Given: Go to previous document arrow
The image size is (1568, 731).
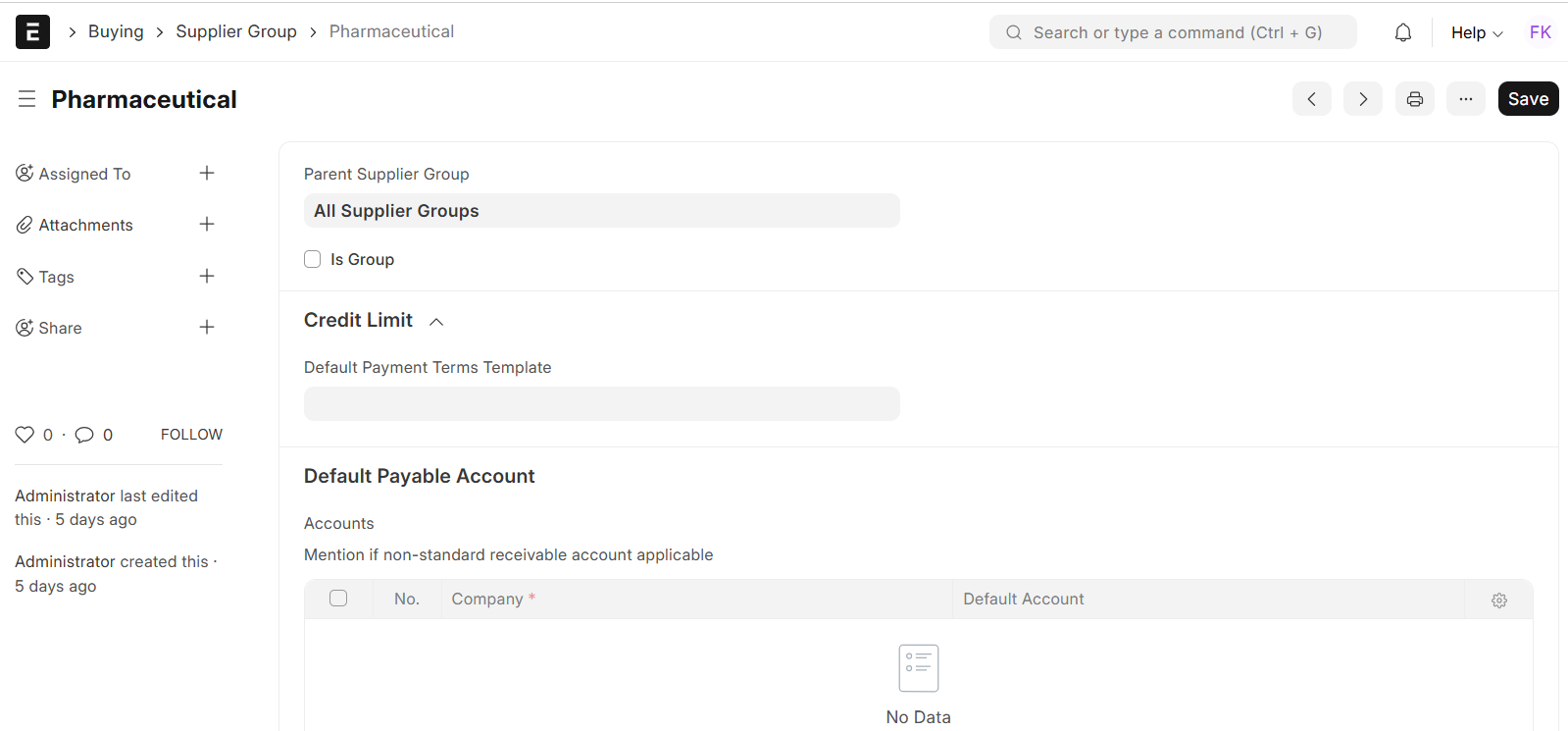Looking at the screenshot, I should [x=1311, y=99].
